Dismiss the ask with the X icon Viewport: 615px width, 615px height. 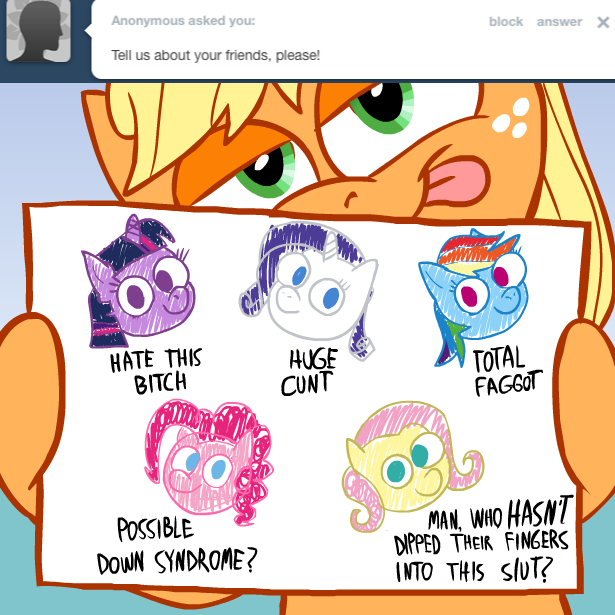pos(603,22)
